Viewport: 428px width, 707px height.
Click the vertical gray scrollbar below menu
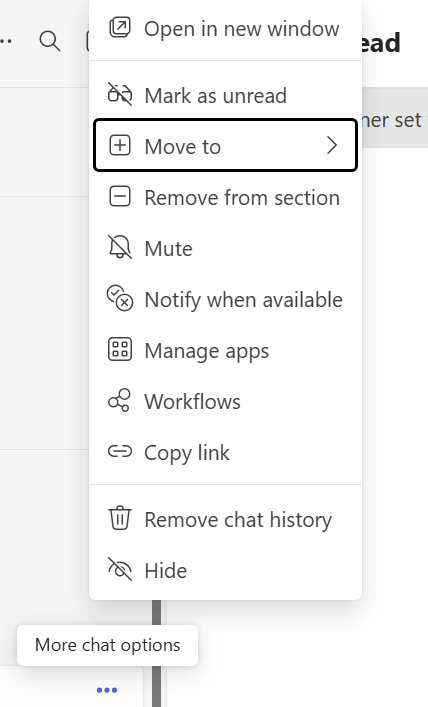(156, 653)
